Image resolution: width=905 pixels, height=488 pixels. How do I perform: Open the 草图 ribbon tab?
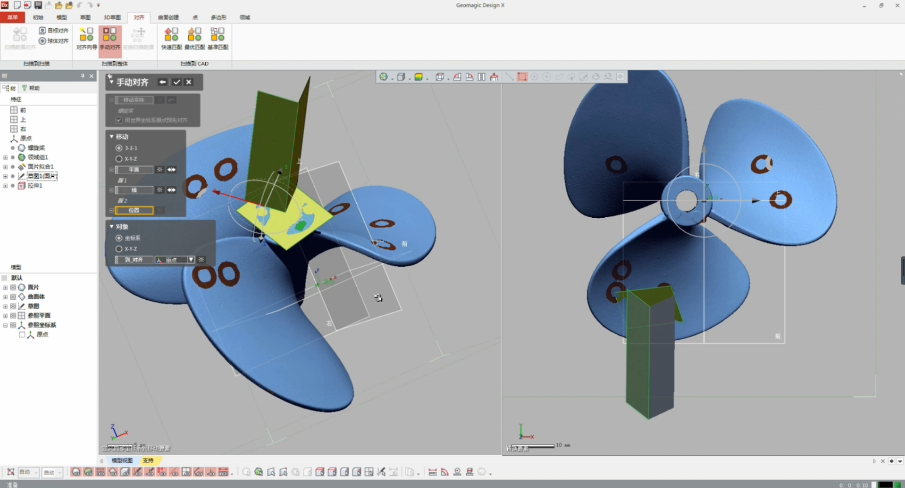[85, 17]
